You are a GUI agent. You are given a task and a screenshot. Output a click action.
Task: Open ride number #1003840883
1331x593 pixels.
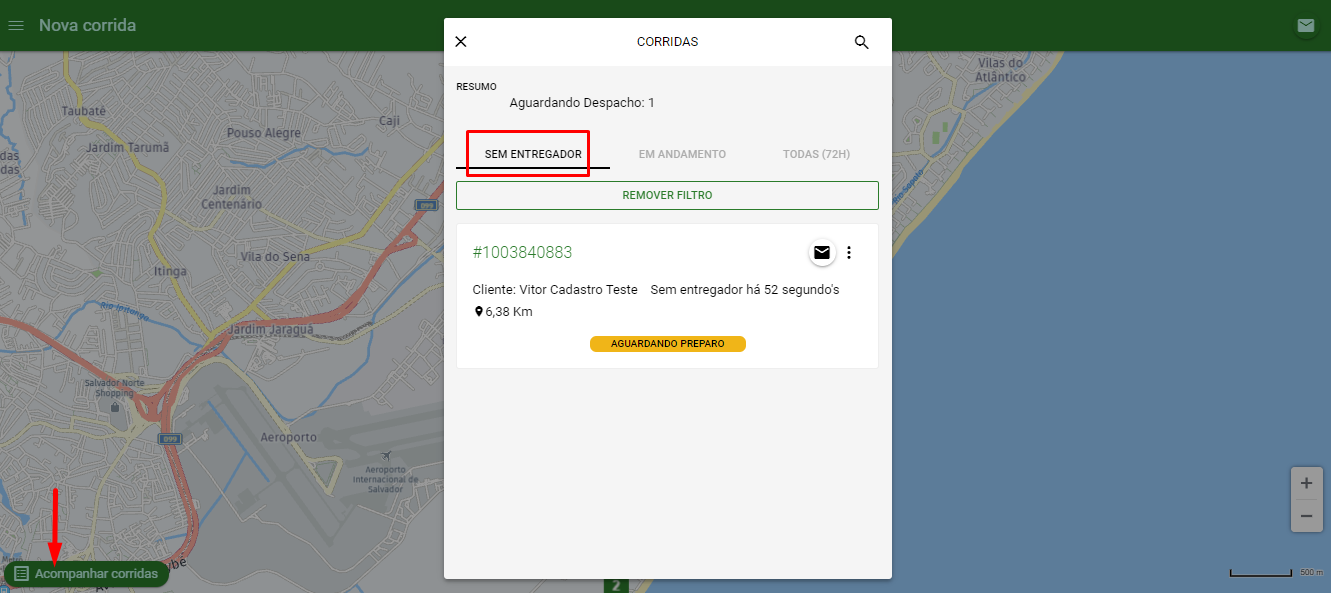[522, 252]
